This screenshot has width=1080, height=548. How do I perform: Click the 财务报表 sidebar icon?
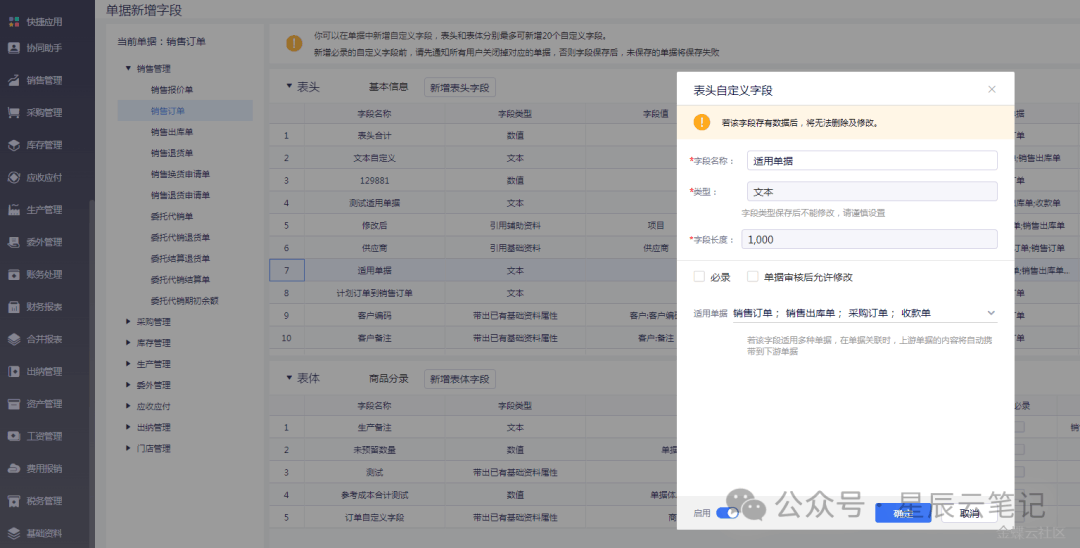click(x=14, y=307)
